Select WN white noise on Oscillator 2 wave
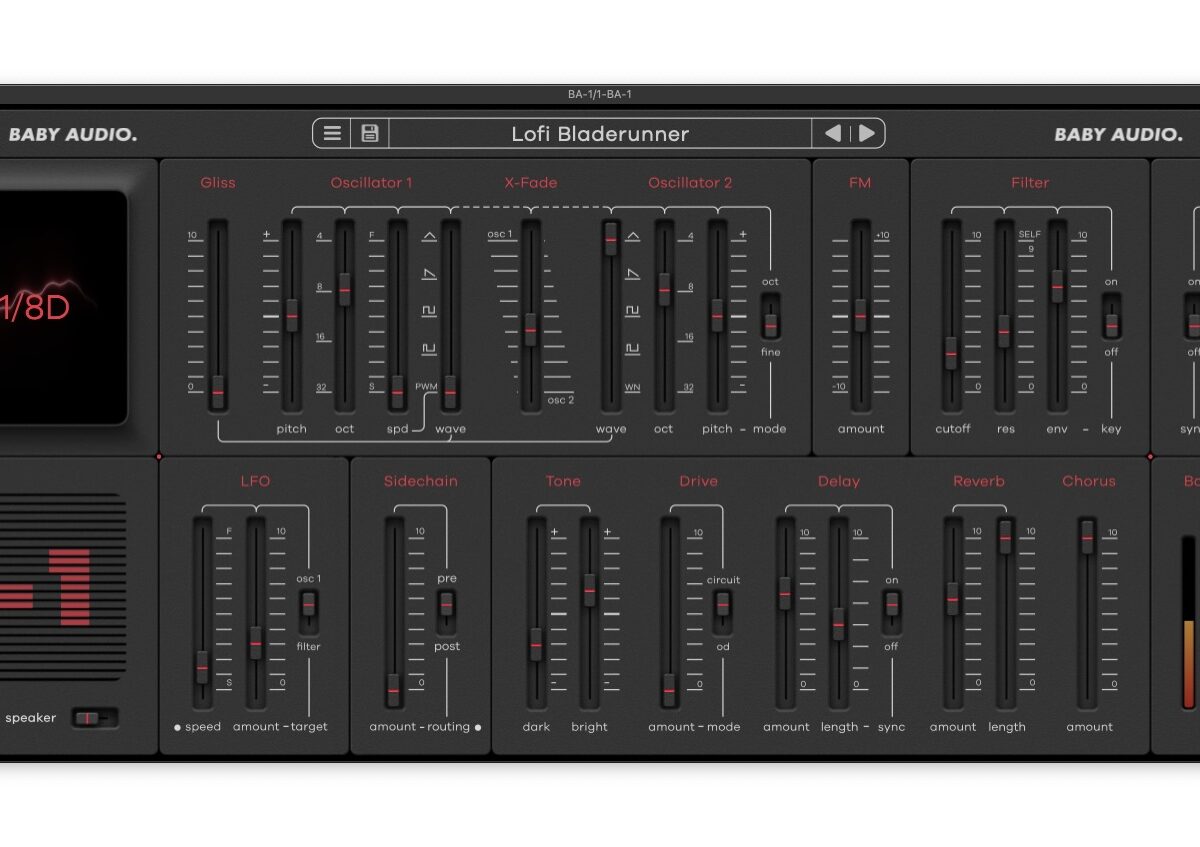Viewport: 1200px width, 847px height. click(632, 387)
